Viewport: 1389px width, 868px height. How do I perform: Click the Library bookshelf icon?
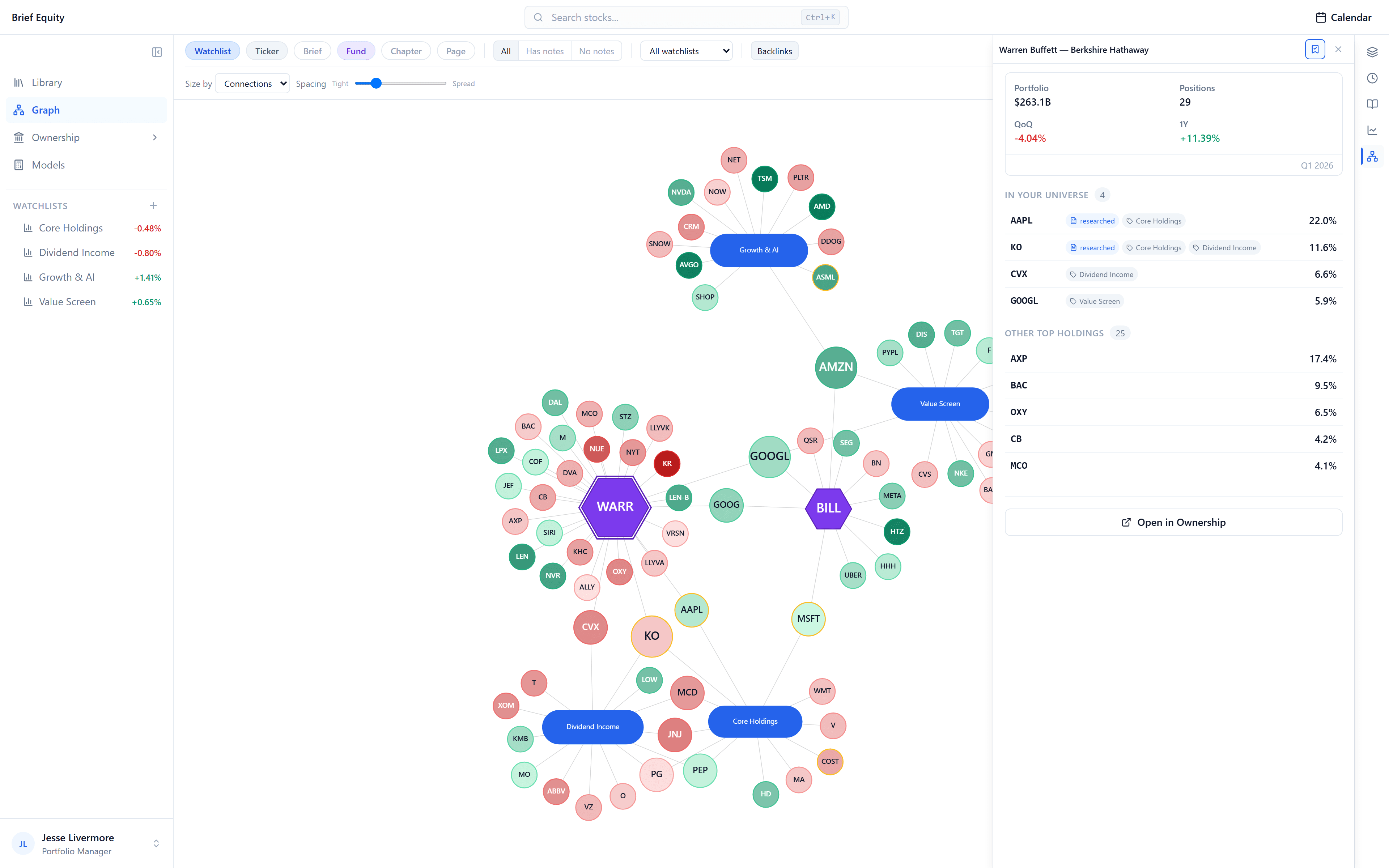coord(19,83)
